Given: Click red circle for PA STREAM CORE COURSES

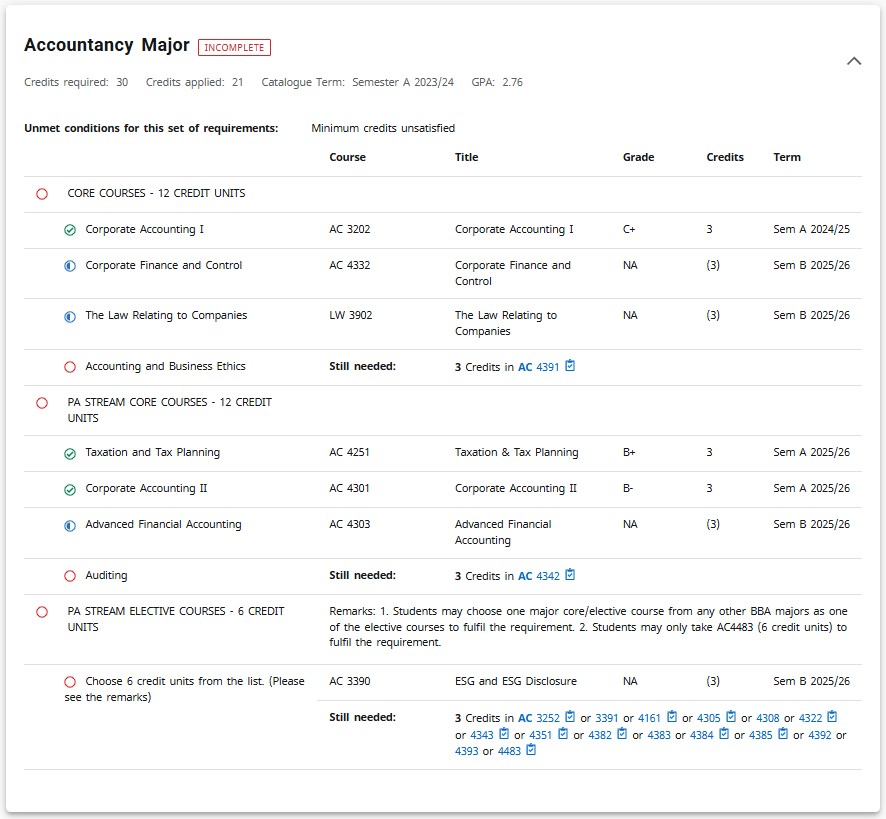Looking at the screenshot, I should [42, 403].
